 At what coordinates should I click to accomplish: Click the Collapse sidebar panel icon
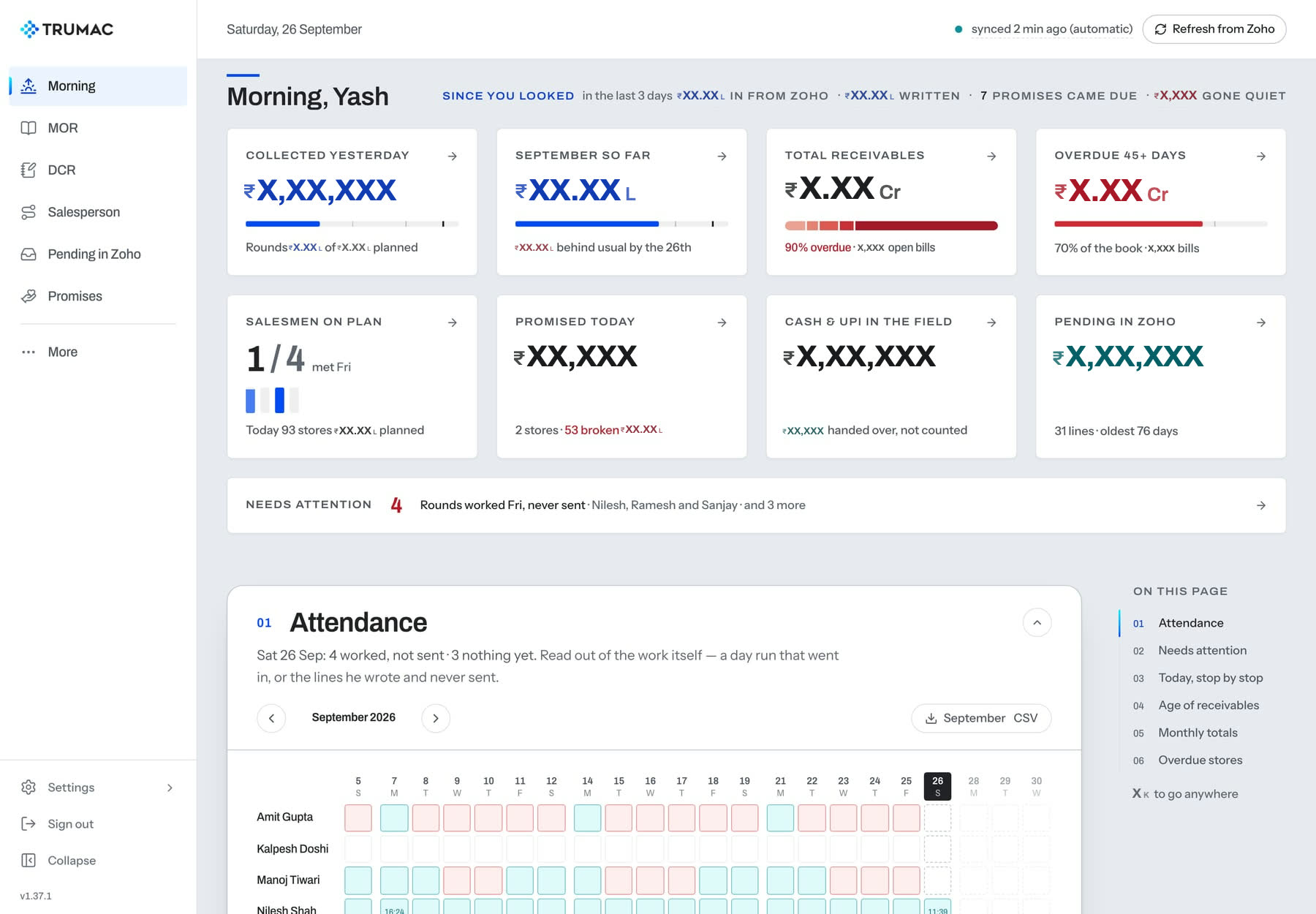coord(29,861)
